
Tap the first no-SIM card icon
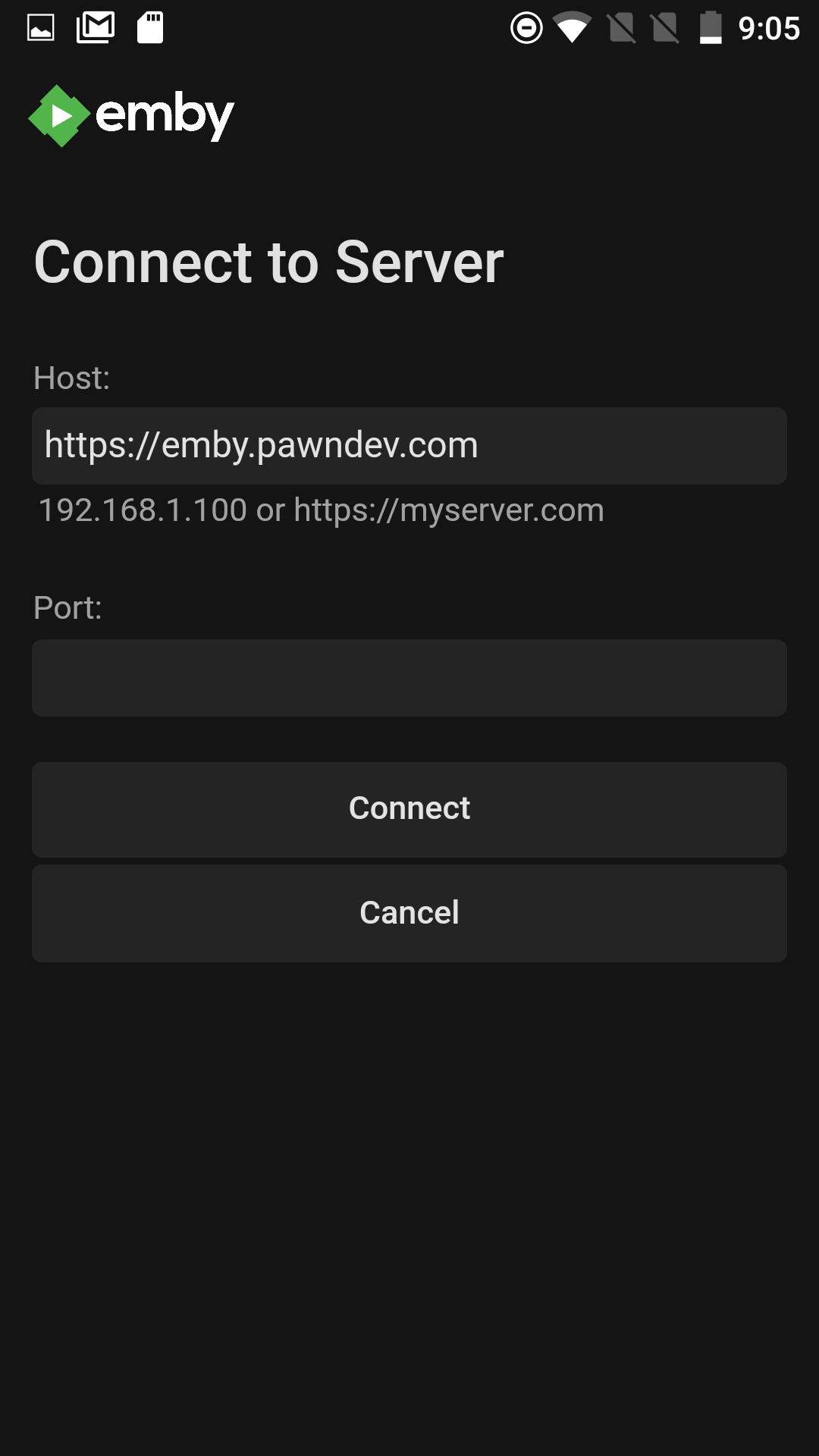tap(622, 28)
